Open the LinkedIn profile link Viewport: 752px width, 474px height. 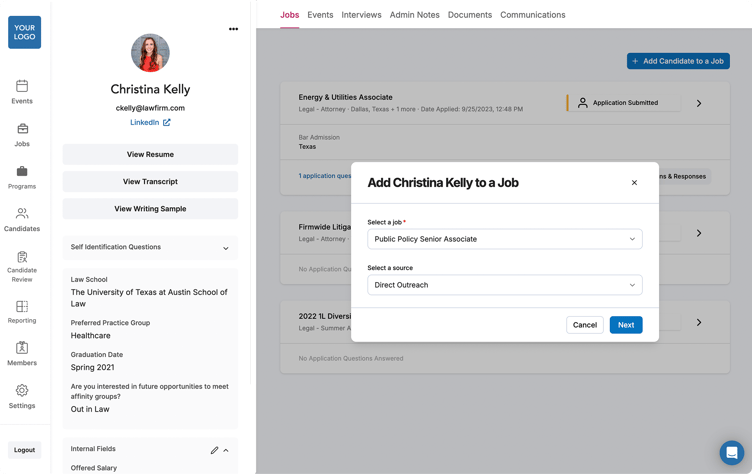(144, 122)
